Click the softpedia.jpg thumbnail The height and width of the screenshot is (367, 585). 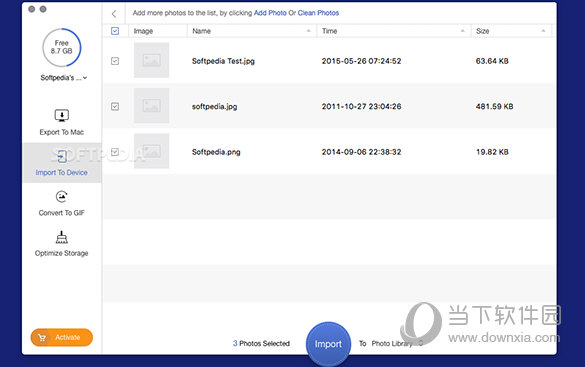[x=151, y=106]
